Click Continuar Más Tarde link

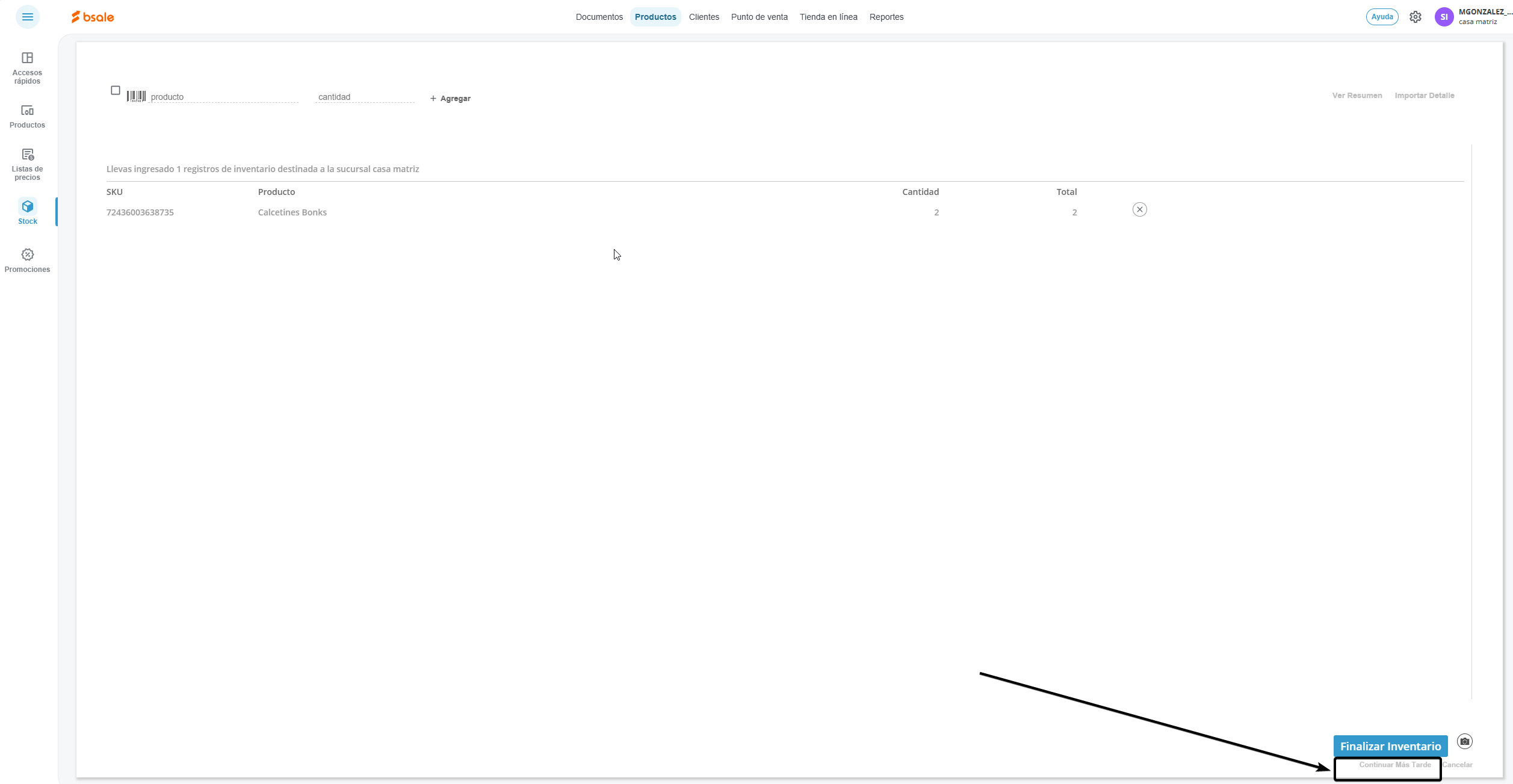click(1394, 765)
